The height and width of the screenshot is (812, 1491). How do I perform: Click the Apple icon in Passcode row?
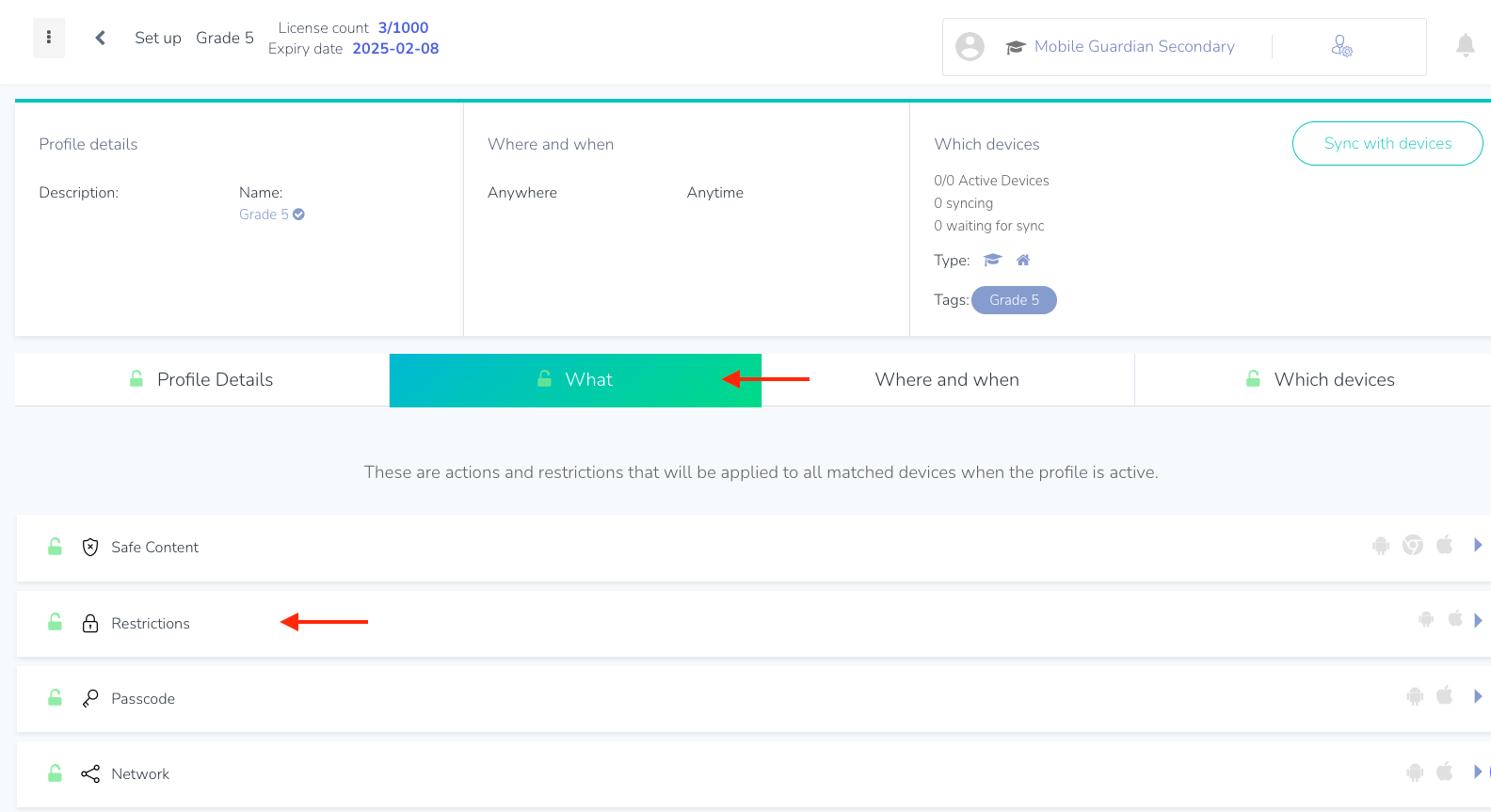click(1445, 695)
